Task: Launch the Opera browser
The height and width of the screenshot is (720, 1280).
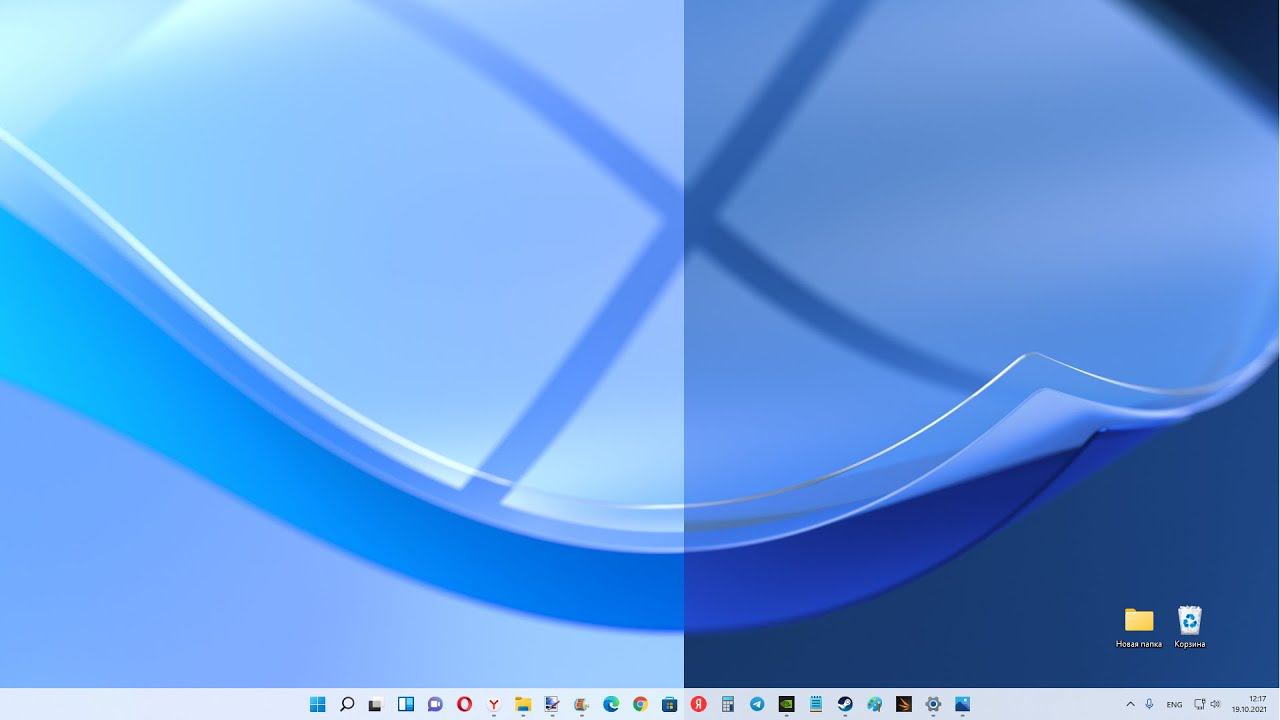Action: point(464,704)
